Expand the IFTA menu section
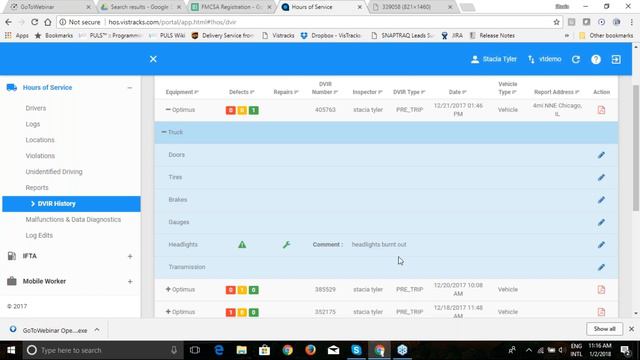The image size is (640, 360). (130, 256)
